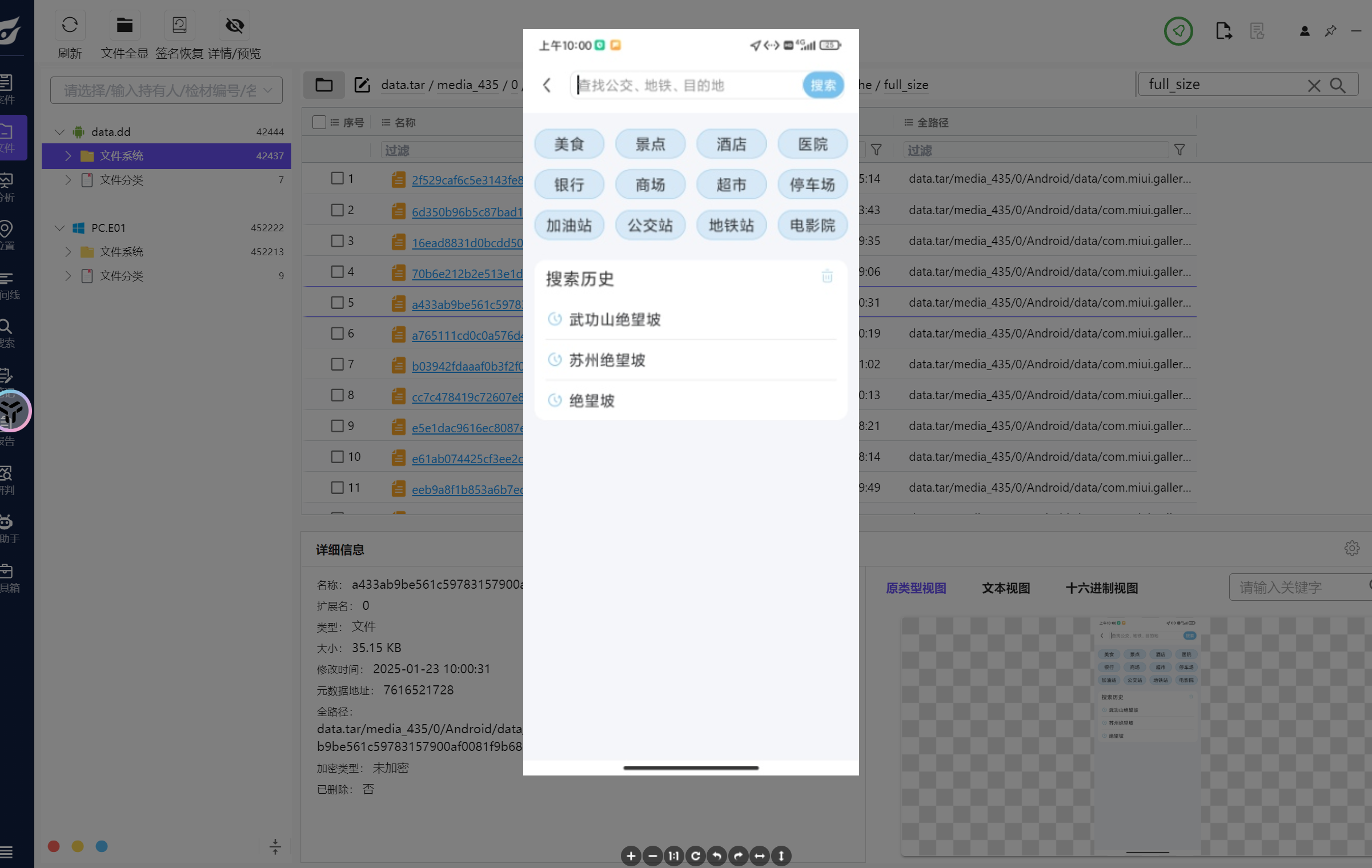Click the 1:1 actual size preview icon
This screenshot has height=868, width=1372.
[x=674, y=856]
